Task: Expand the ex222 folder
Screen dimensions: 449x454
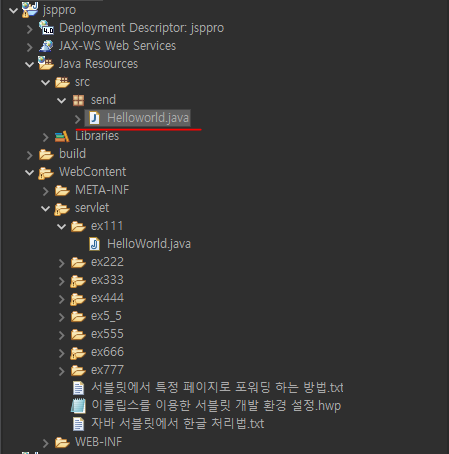Action: click(62, 263)
